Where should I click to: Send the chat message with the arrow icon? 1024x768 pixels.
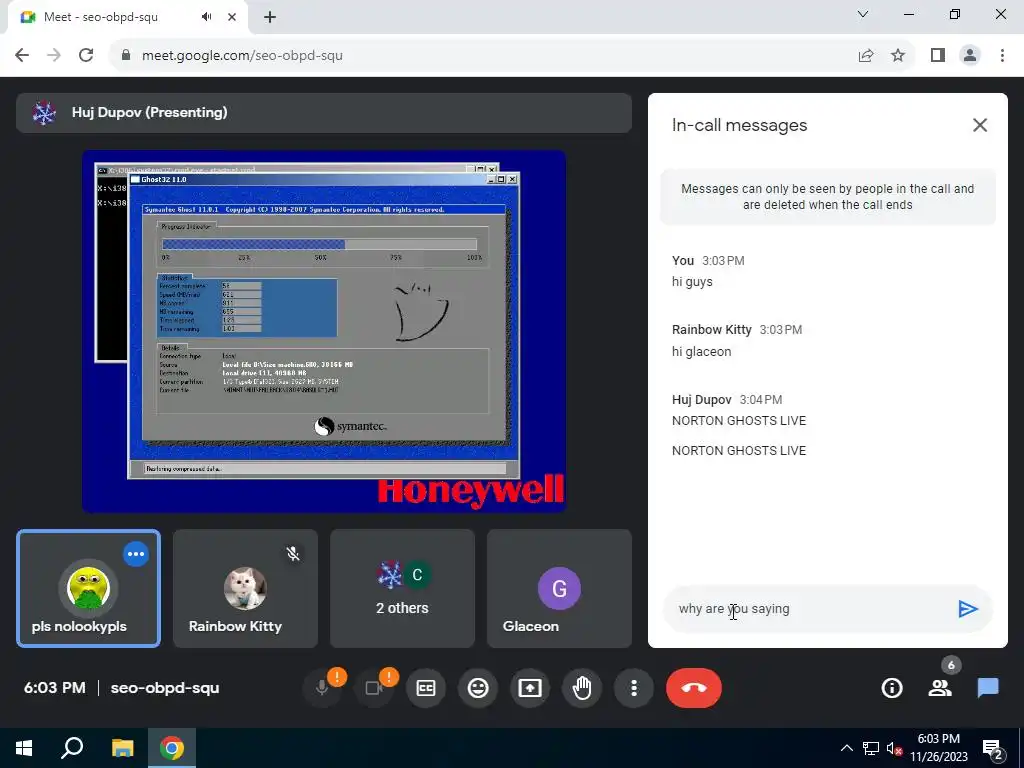point(968,609)
